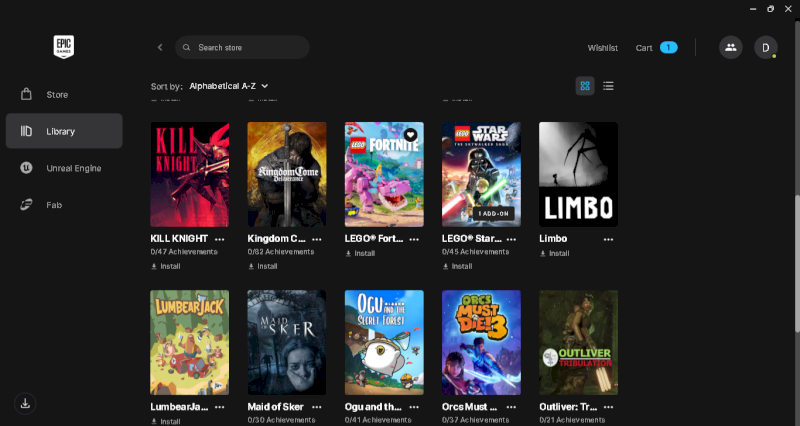Open the friends list icon

(731, 47)
